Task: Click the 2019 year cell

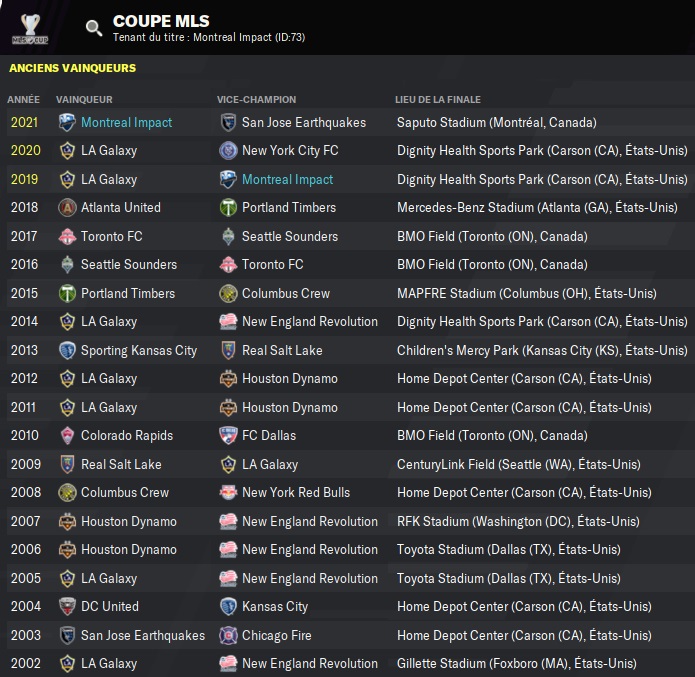Action: (x=24, y=179)
